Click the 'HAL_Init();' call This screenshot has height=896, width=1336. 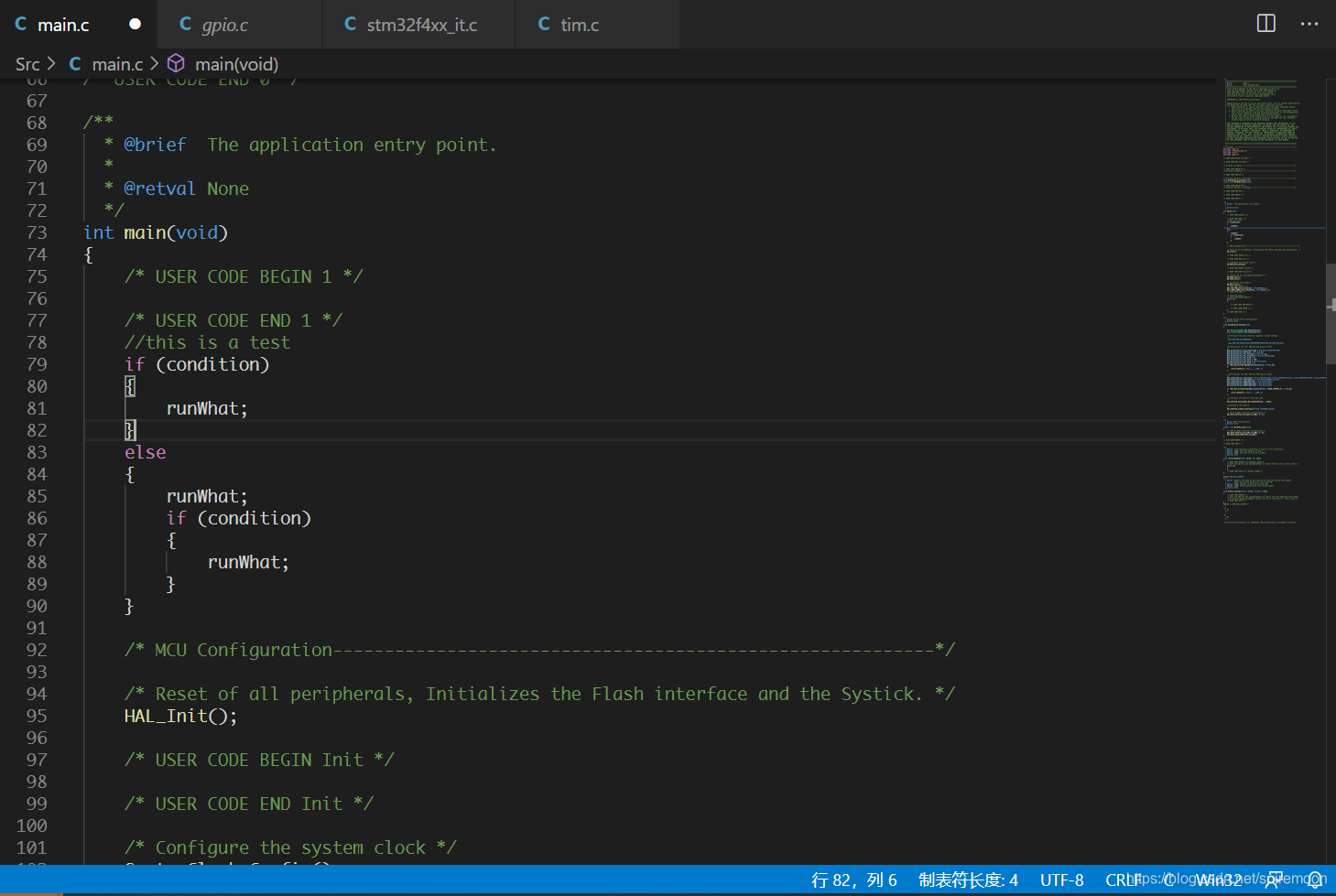click(180, 716)
